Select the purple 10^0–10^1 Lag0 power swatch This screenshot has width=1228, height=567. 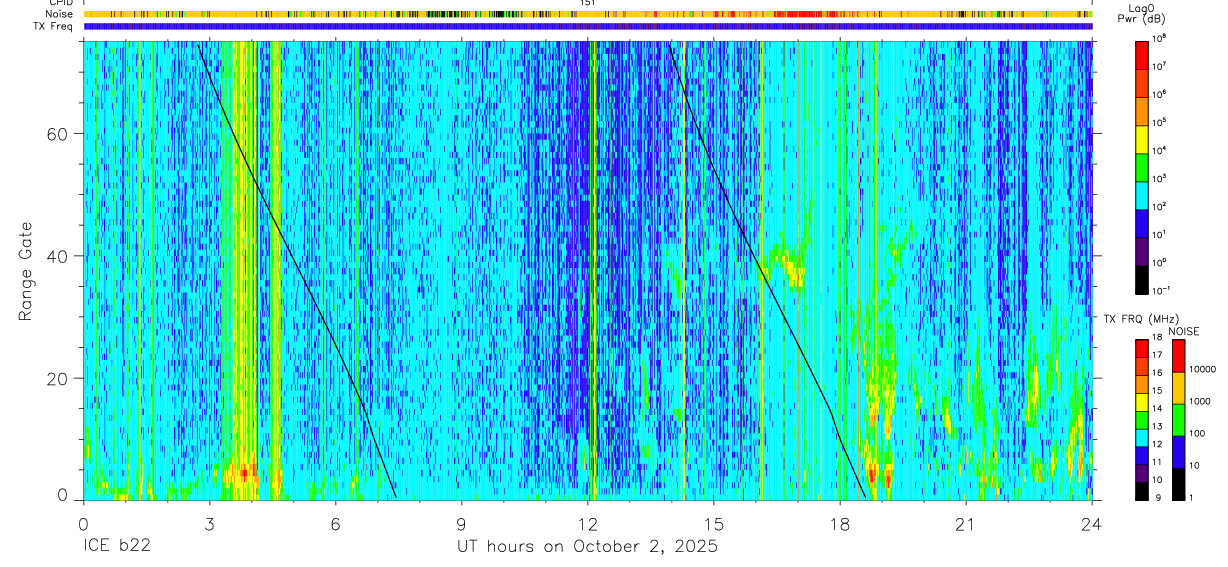[x=1143, y=250]
